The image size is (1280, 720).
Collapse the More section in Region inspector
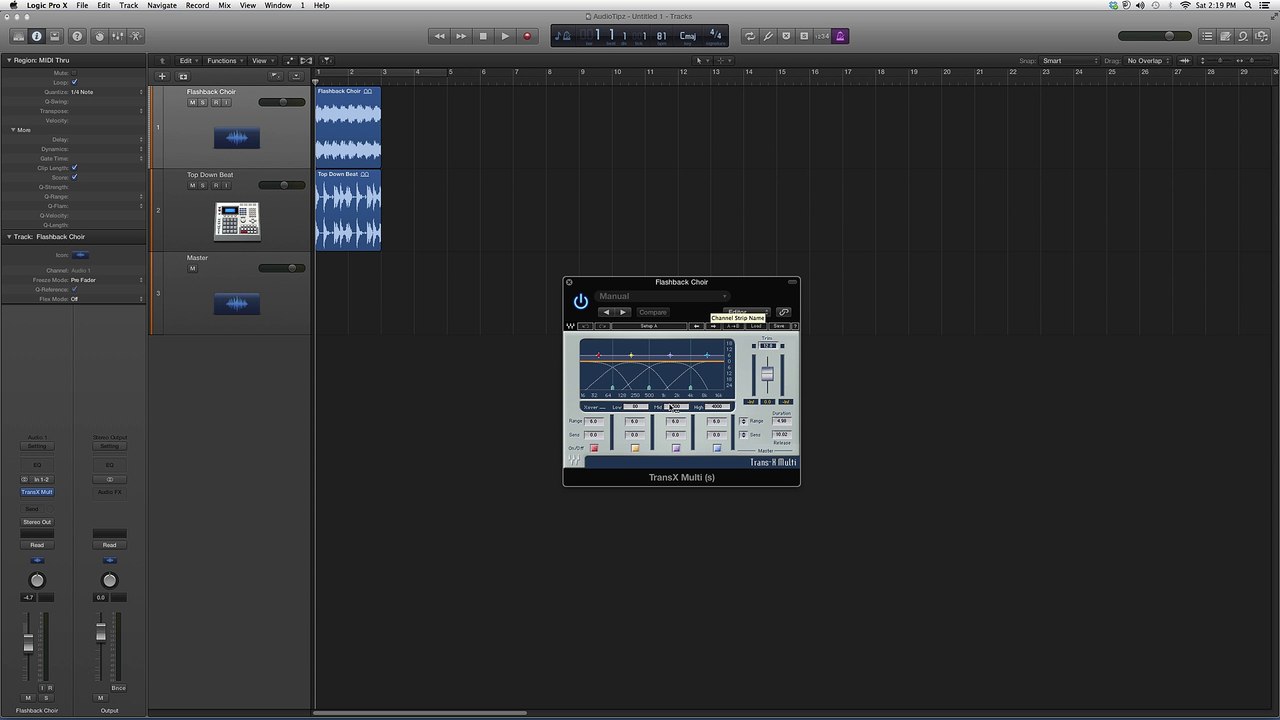click(x=13, y=130)
